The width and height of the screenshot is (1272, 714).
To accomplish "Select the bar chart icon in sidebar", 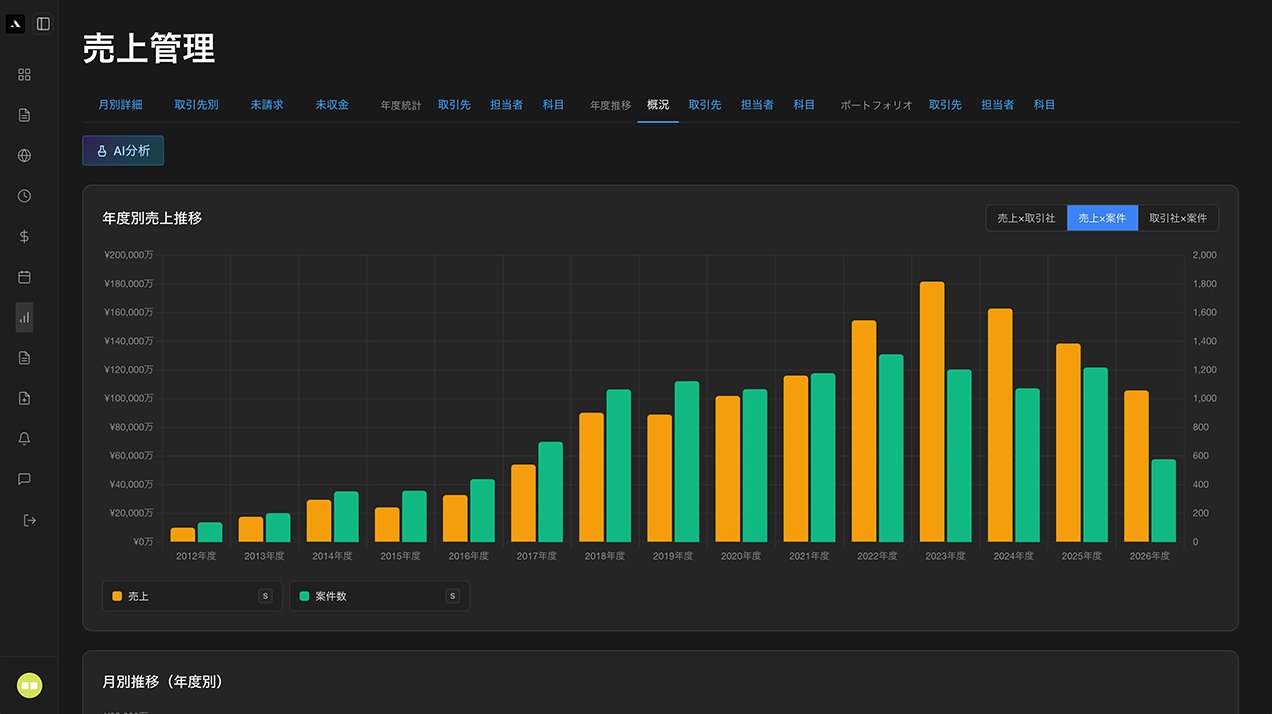I will pyautogui.click(x=24, y=317).
